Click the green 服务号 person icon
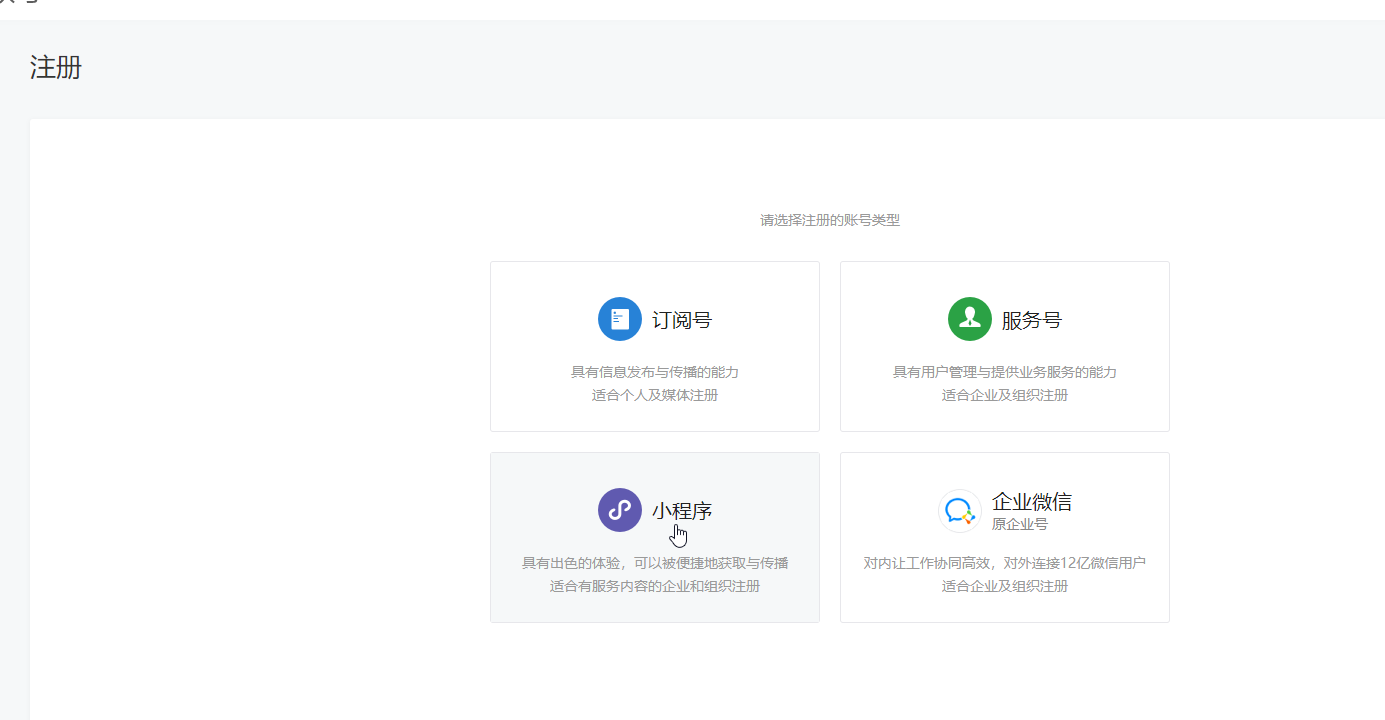The height and width of the screenshot is (720, 1385). [970, 319]
